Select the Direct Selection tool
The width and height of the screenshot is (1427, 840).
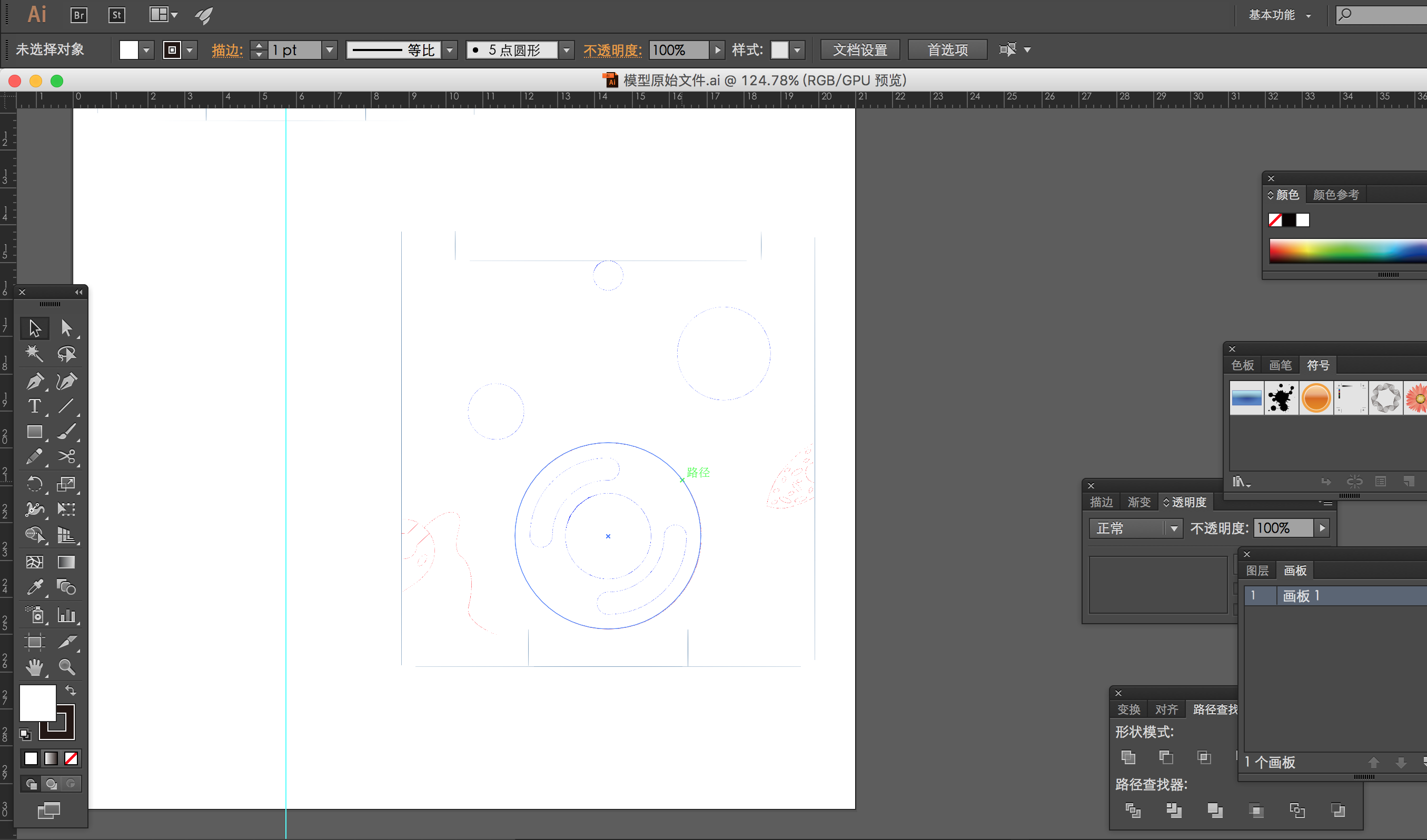66,328
